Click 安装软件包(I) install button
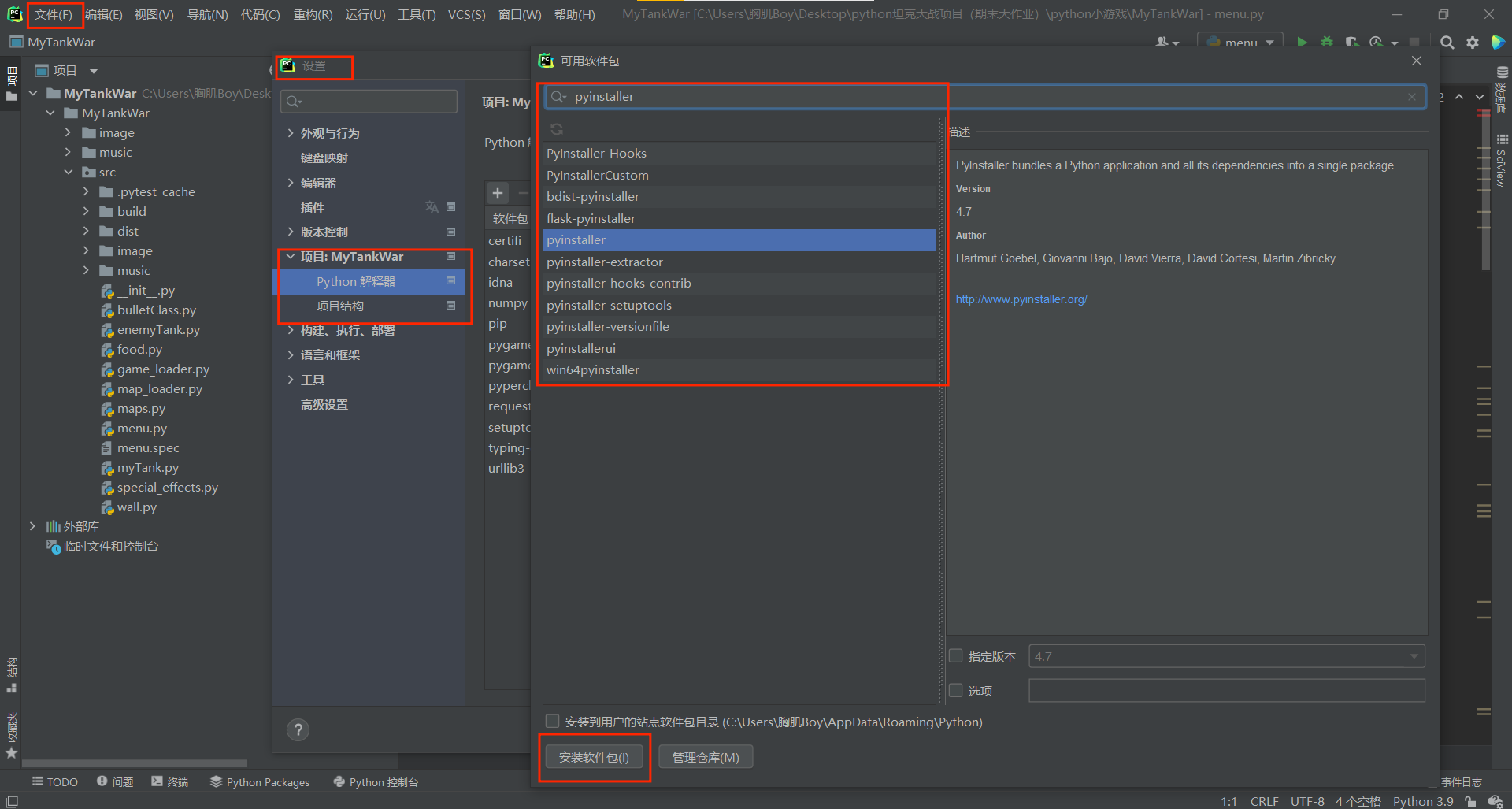Screen dimensions: 1512x809 click(595, 757)
